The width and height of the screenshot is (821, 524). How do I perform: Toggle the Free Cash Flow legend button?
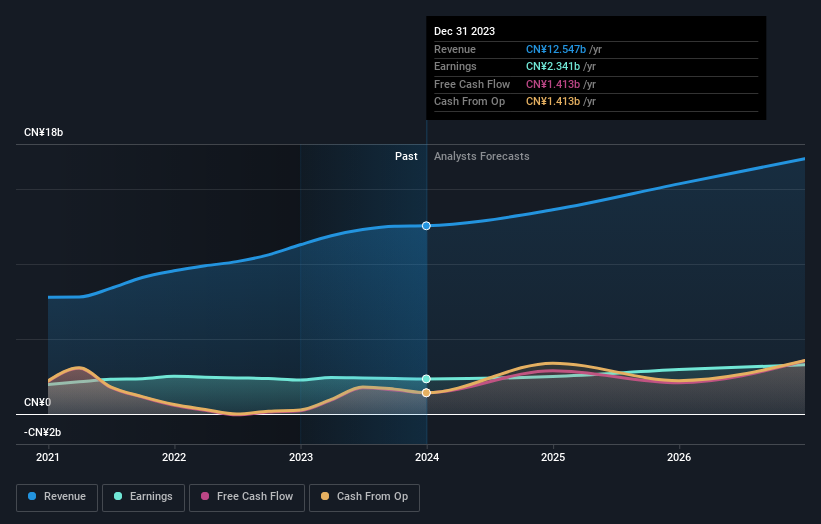[x=247, y=497]
